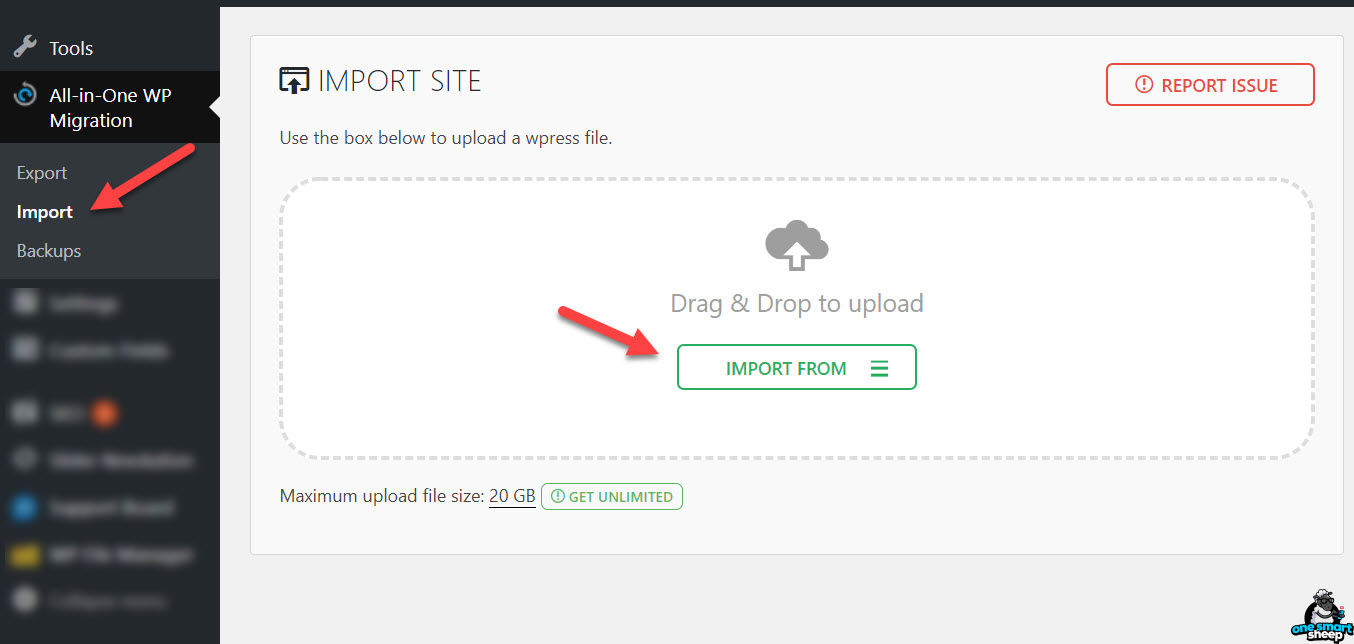Click the orange notification badge in sidebar
1354x644 pixels.
point(104,411)
